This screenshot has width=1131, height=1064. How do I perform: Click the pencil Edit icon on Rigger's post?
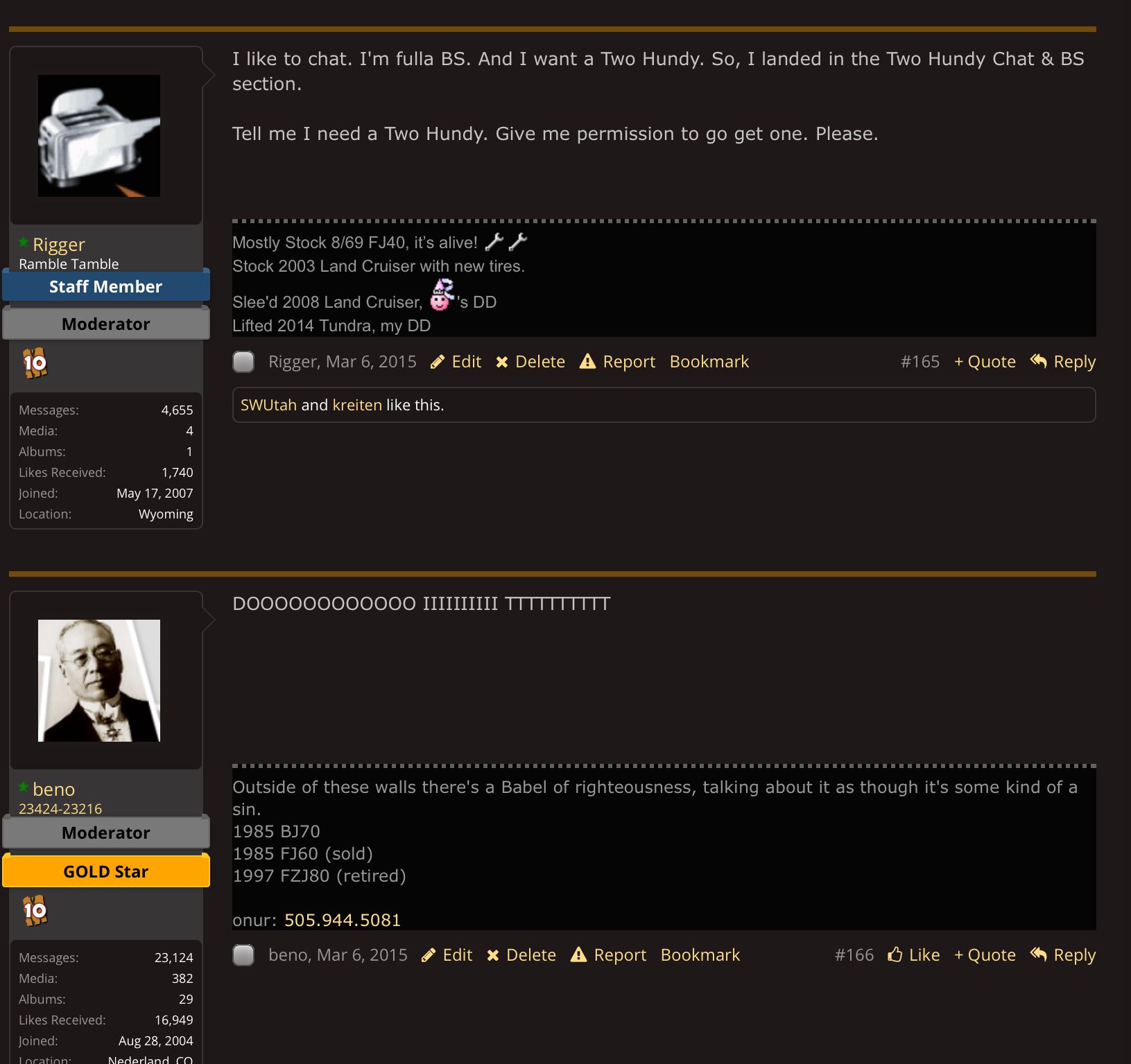point(438,362)
